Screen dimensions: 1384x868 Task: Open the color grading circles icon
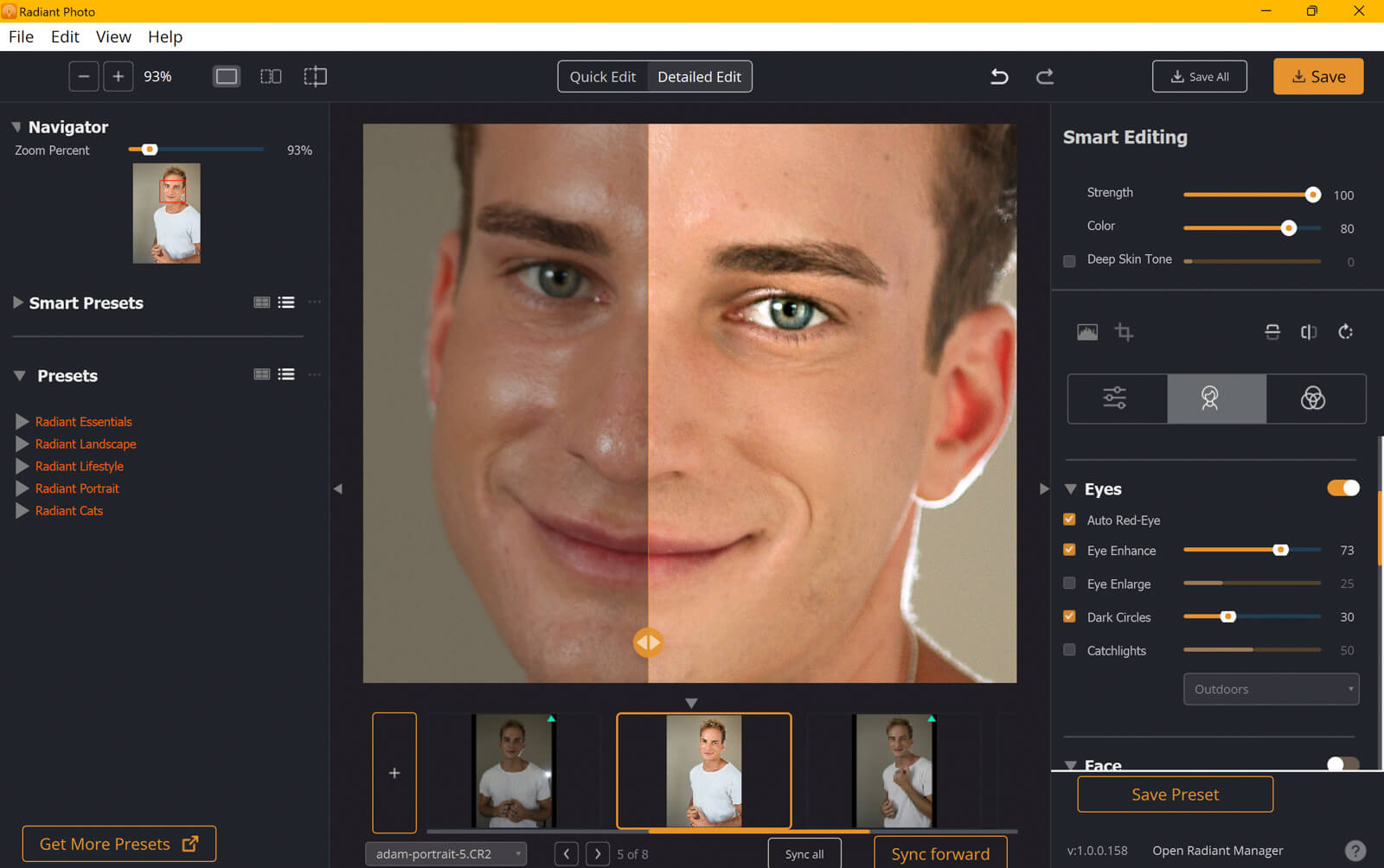(1312, 399)
